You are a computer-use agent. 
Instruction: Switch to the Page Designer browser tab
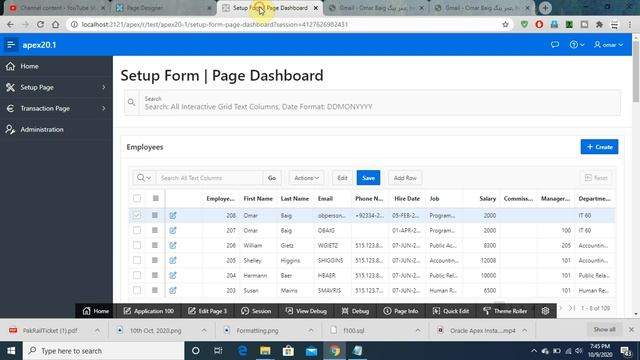pyautogui.click(x=162, y=8)
